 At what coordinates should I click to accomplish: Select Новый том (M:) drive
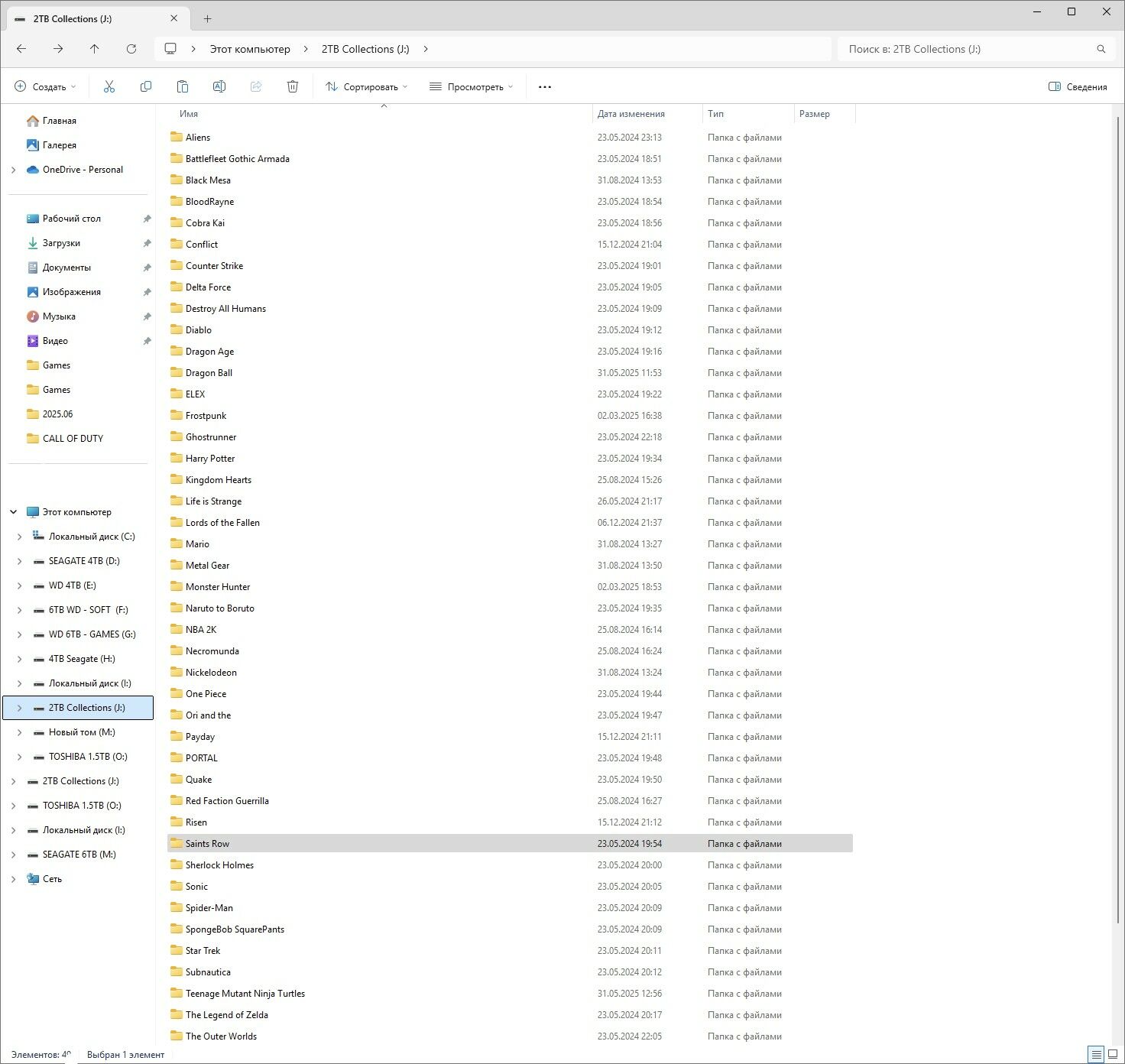point(82,732)
